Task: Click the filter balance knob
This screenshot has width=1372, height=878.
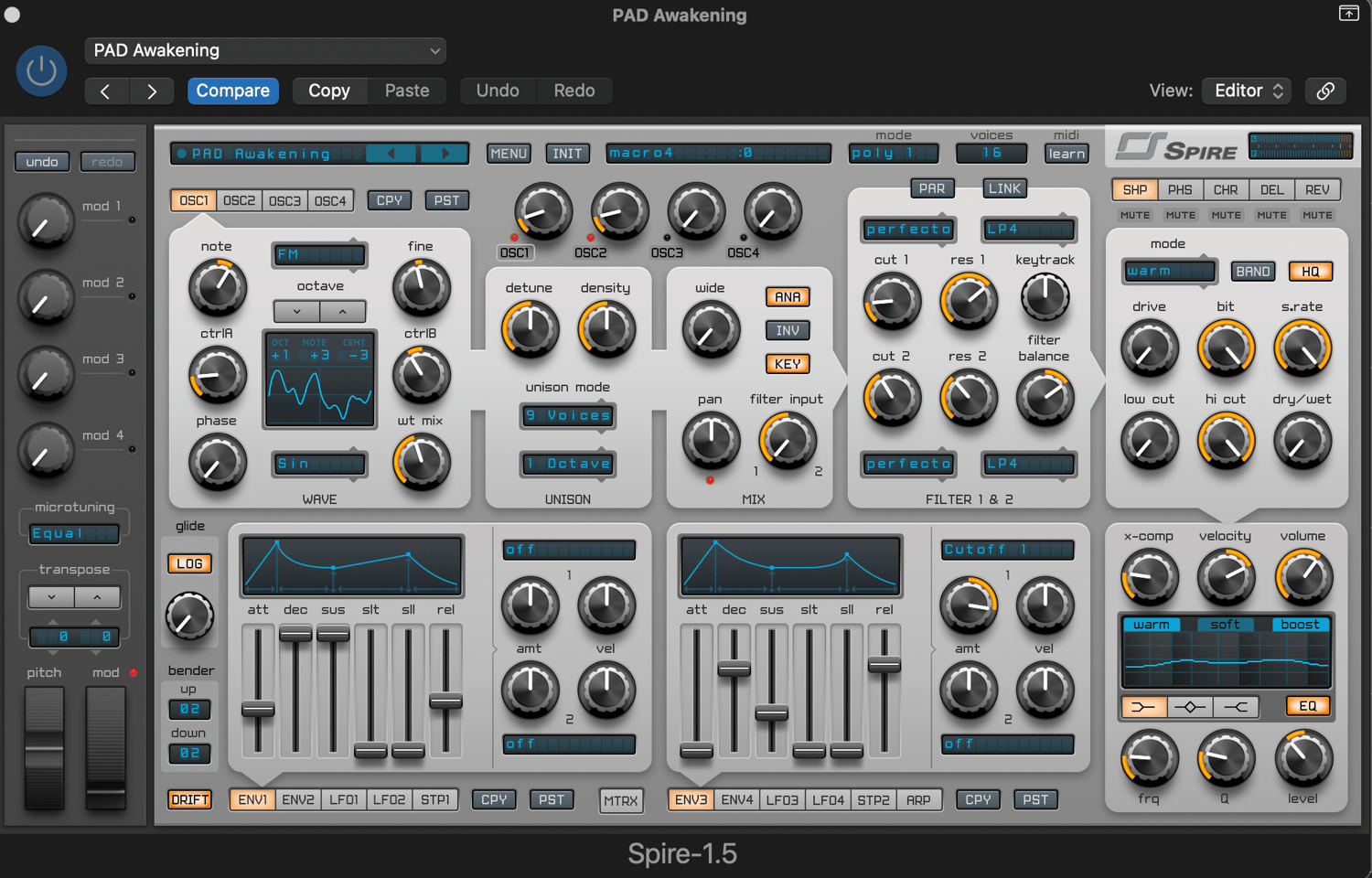Action: (x=1045, y=398)
